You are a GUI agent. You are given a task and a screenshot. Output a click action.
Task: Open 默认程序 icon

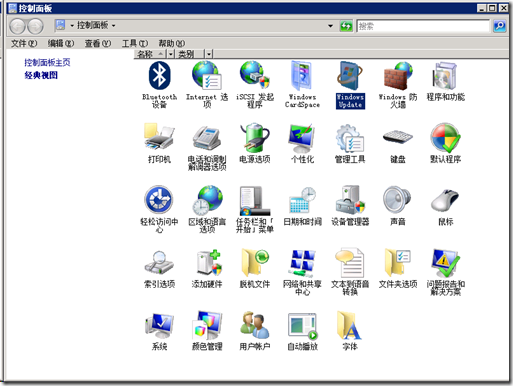446,144
